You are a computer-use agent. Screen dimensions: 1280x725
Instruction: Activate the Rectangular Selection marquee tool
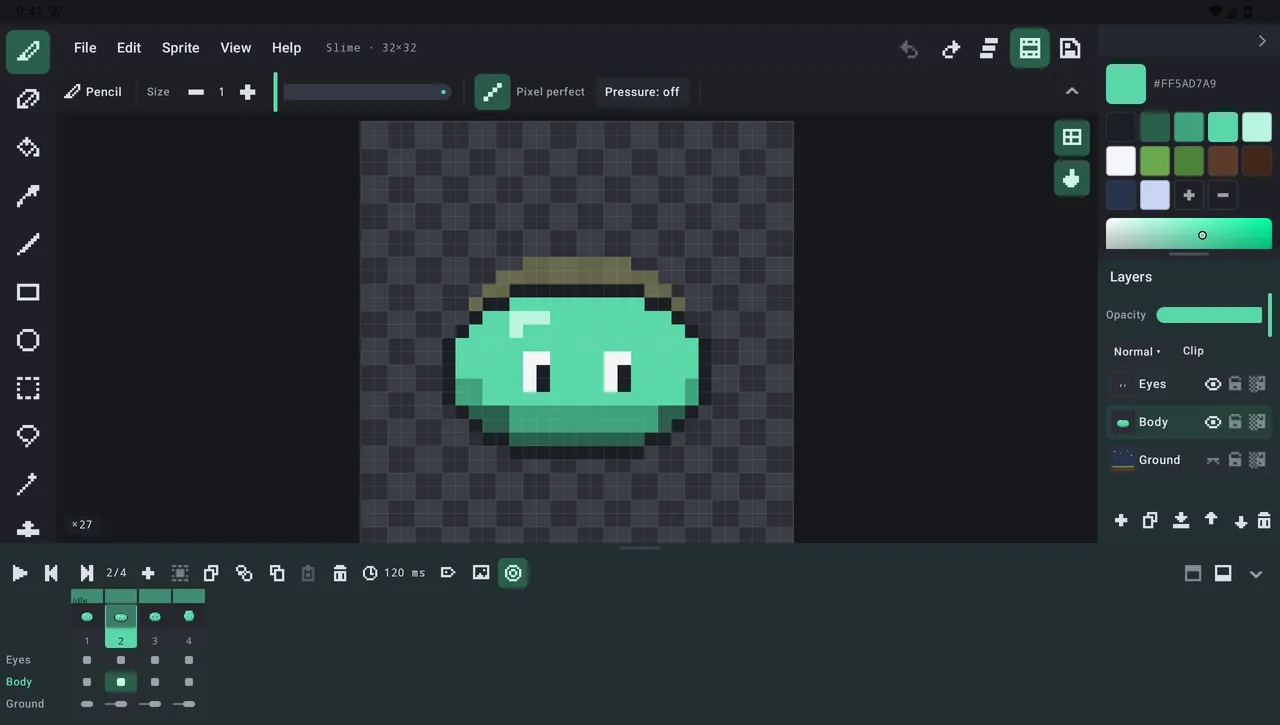pos(28,388)
